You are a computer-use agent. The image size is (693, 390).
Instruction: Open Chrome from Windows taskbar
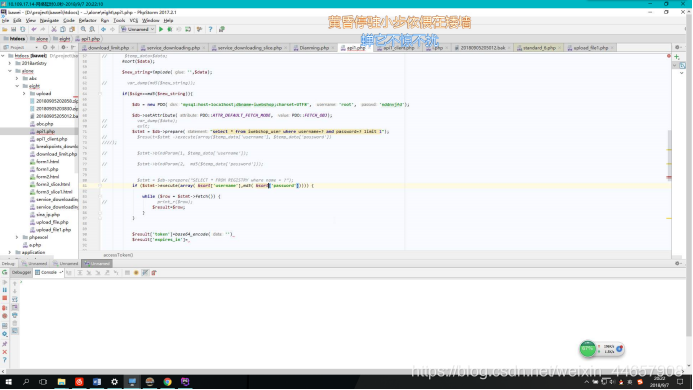(168, 382)
